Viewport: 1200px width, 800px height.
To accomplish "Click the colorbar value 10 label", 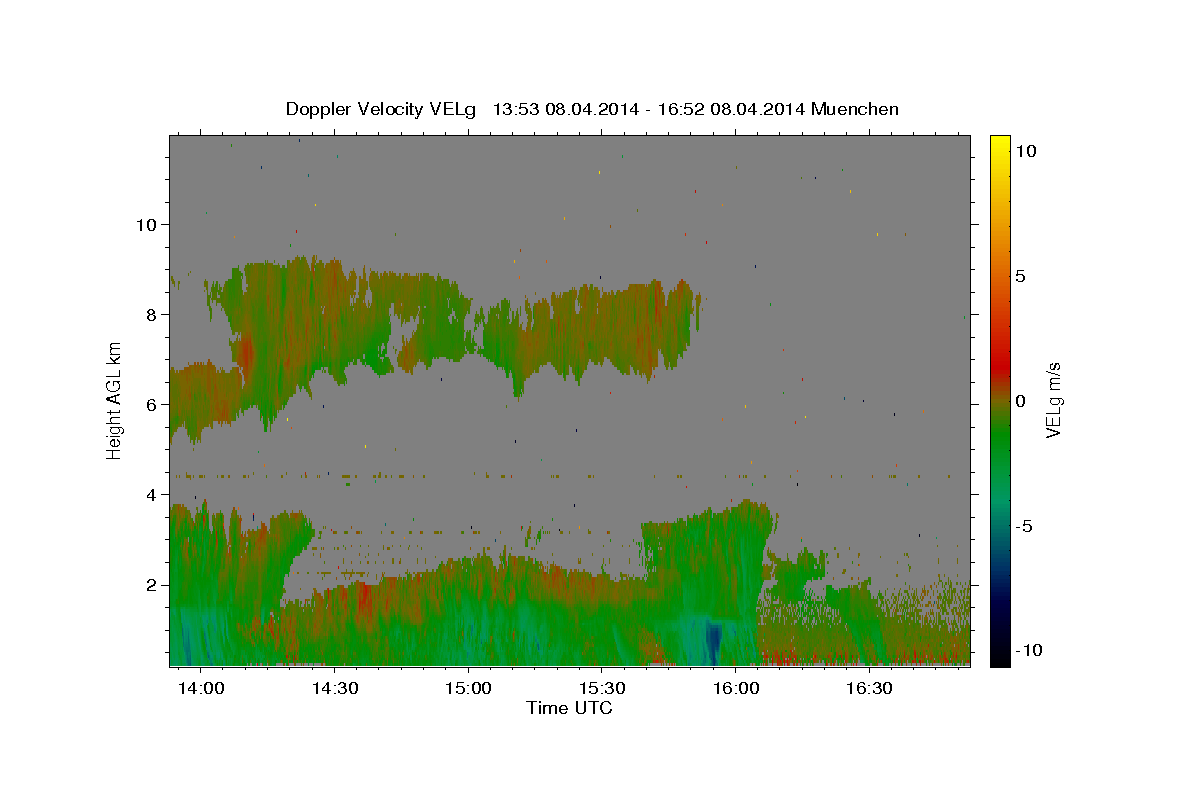I will click(x=1025, y=151).
